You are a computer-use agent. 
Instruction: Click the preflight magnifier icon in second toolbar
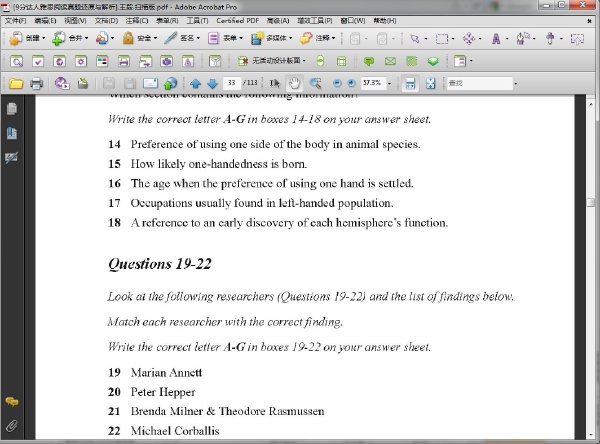point(16,61)
